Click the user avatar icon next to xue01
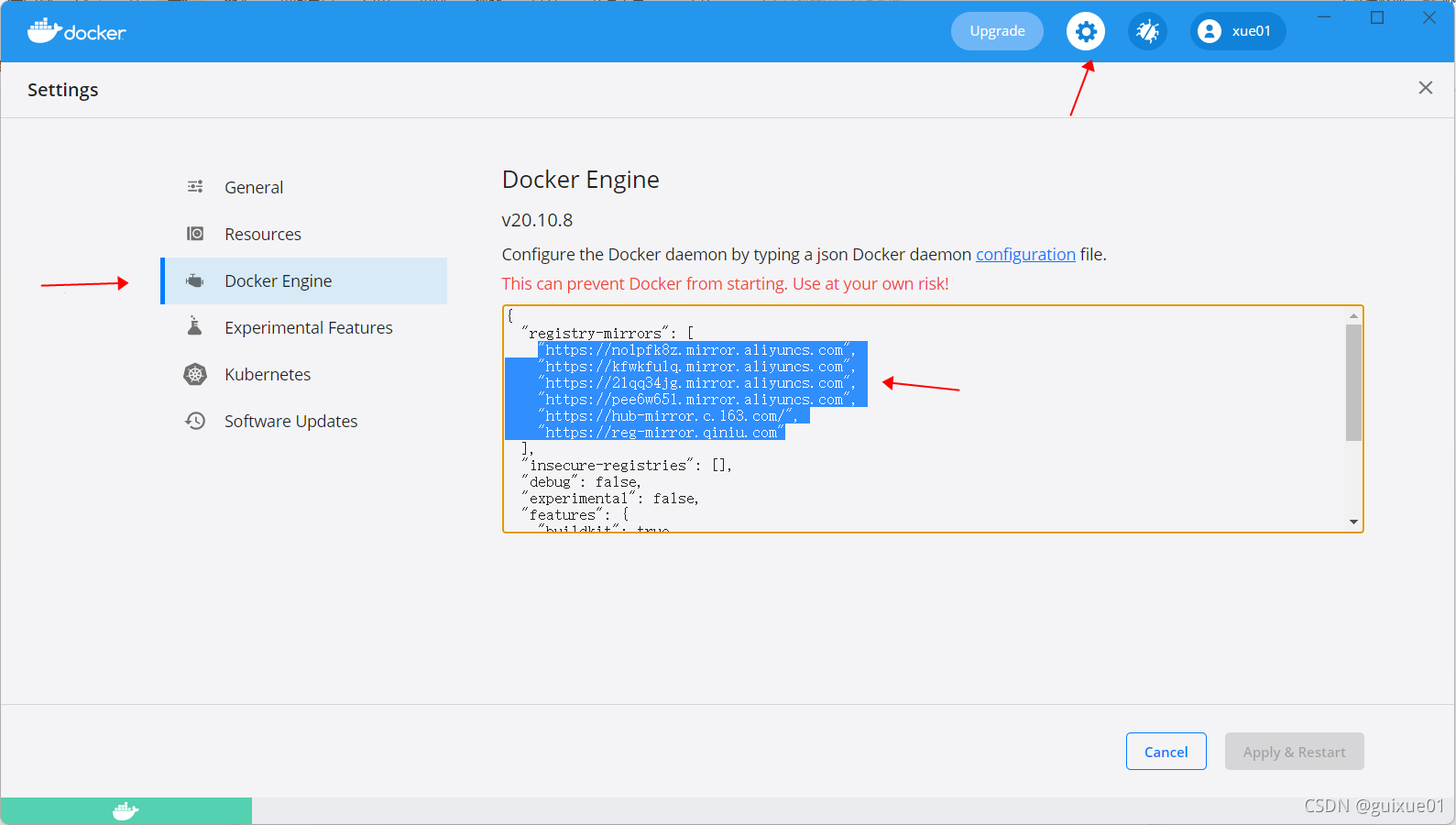Image resolution: width=1456 pixels, height=825 pixels. point(1210,31)
